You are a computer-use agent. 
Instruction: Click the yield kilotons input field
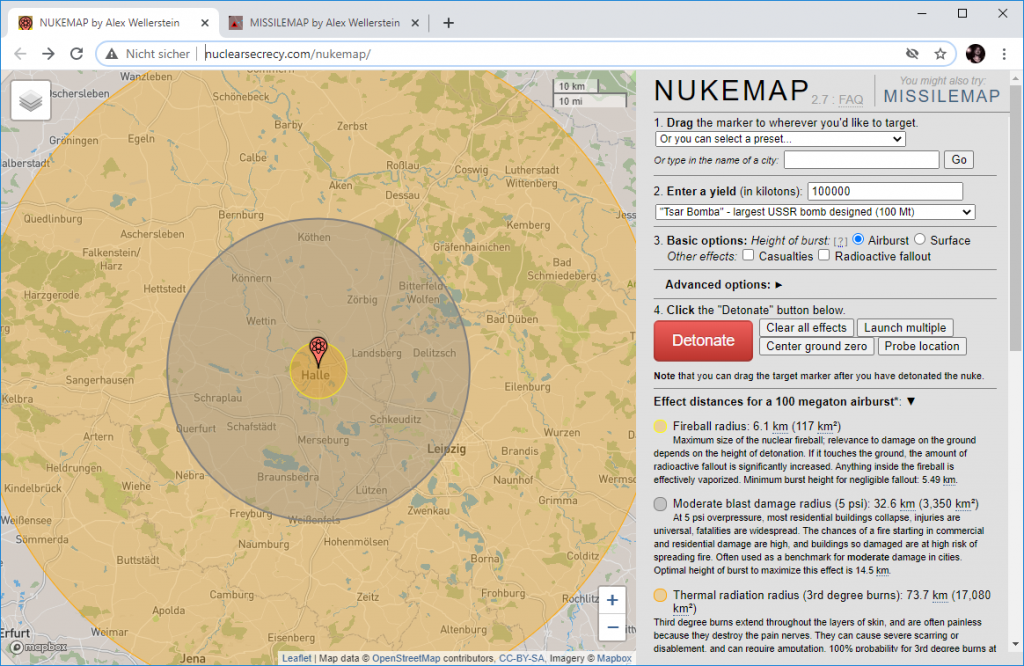(884, 190)
